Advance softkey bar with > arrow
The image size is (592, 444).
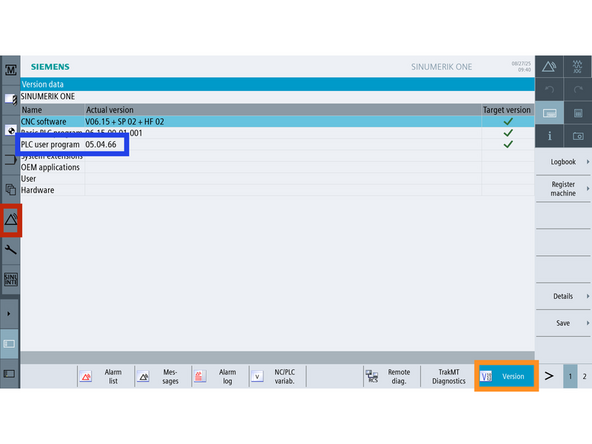click(549, 376)
